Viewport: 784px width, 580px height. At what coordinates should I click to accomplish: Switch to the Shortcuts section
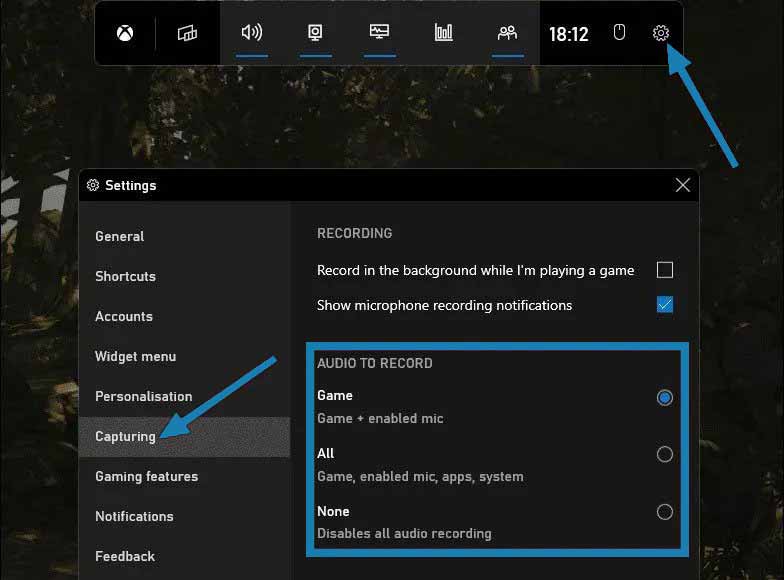point(125,277)
